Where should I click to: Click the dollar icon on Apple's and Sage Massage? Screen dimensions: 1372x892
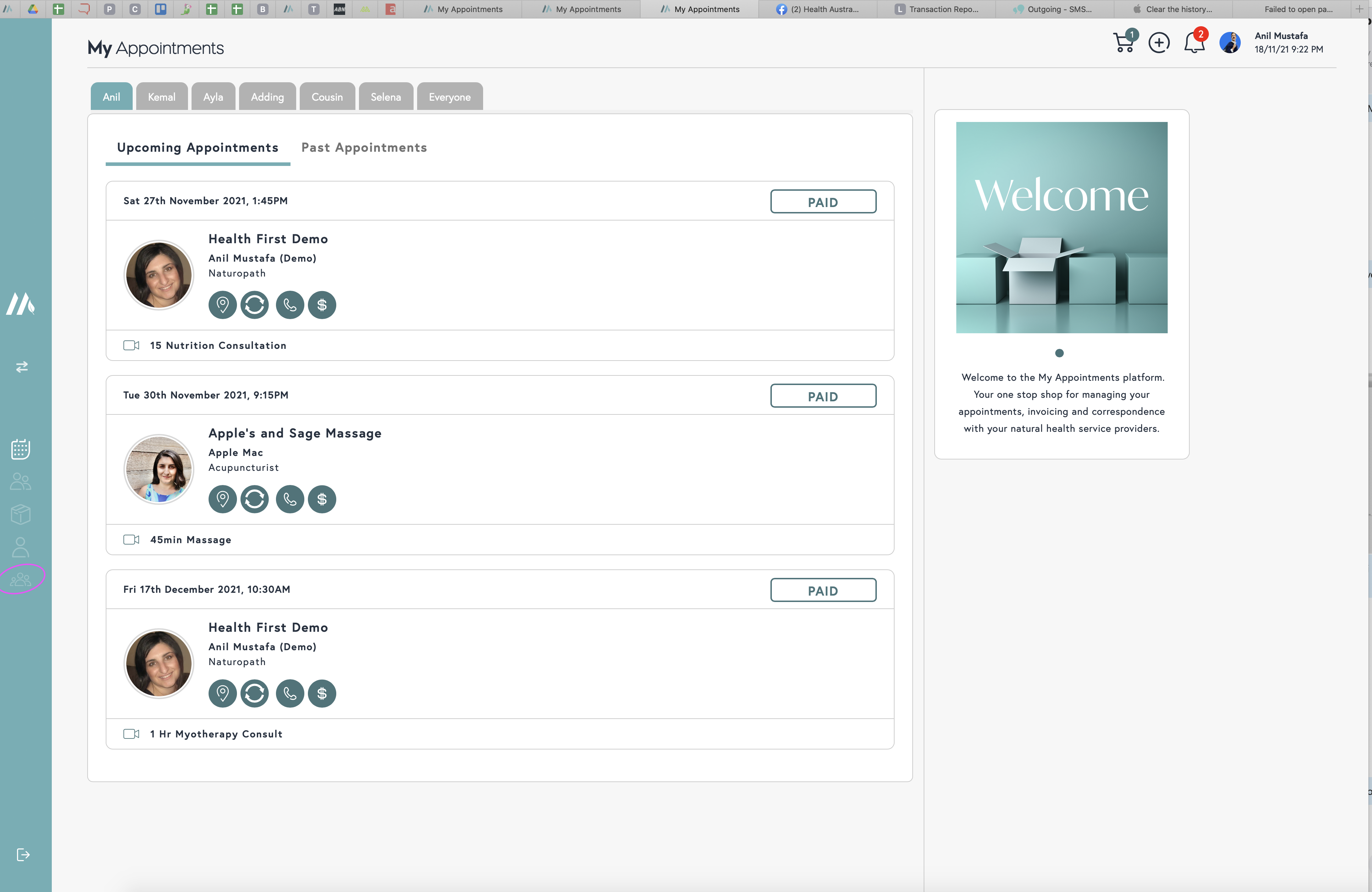322,499
